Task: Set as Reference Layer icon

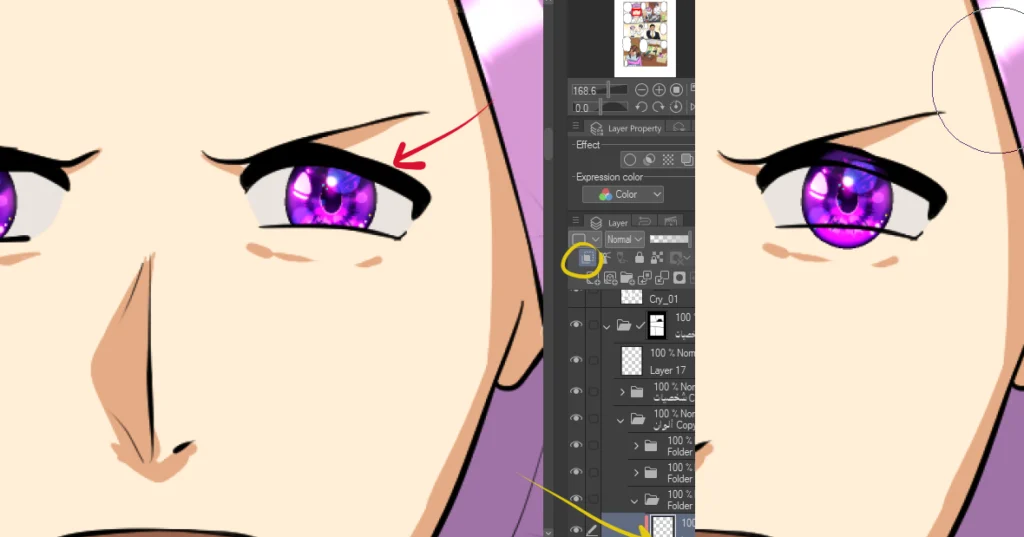Action: coord(605,258)
